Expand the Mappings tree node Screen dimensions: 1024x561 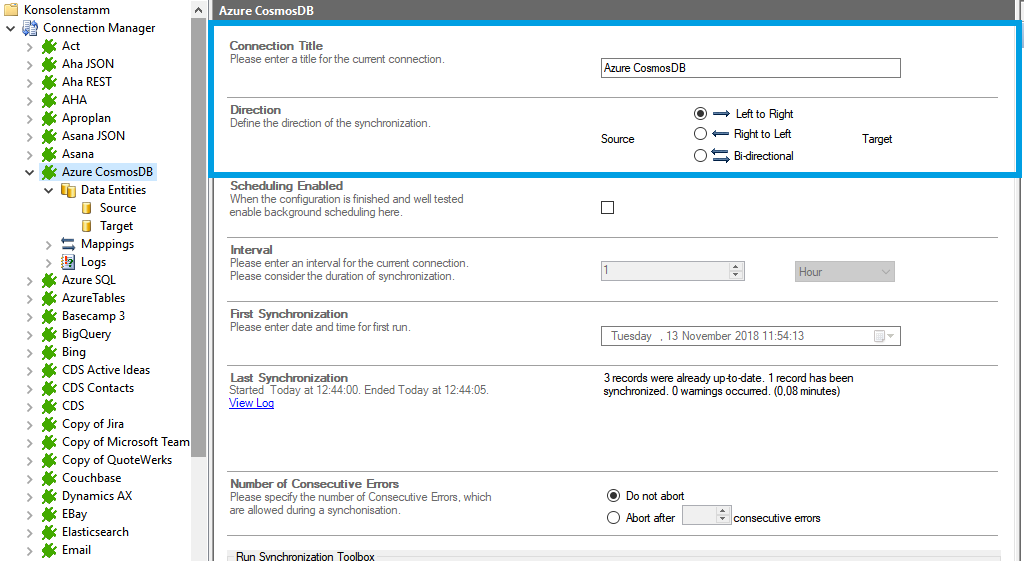pos(48,244)
